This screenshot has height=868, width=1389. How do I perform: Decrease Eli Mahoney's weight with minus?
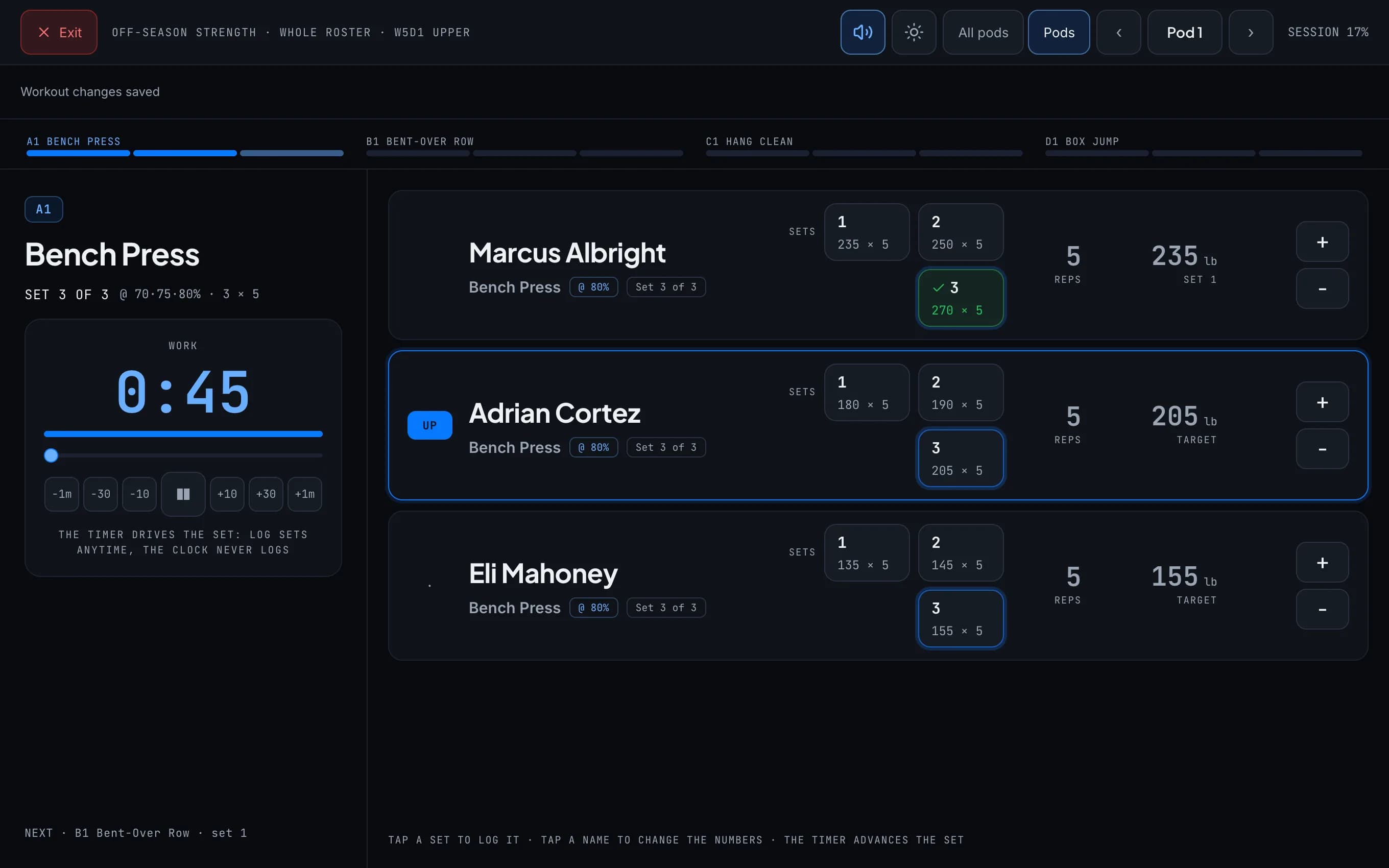click(1323, 609)
